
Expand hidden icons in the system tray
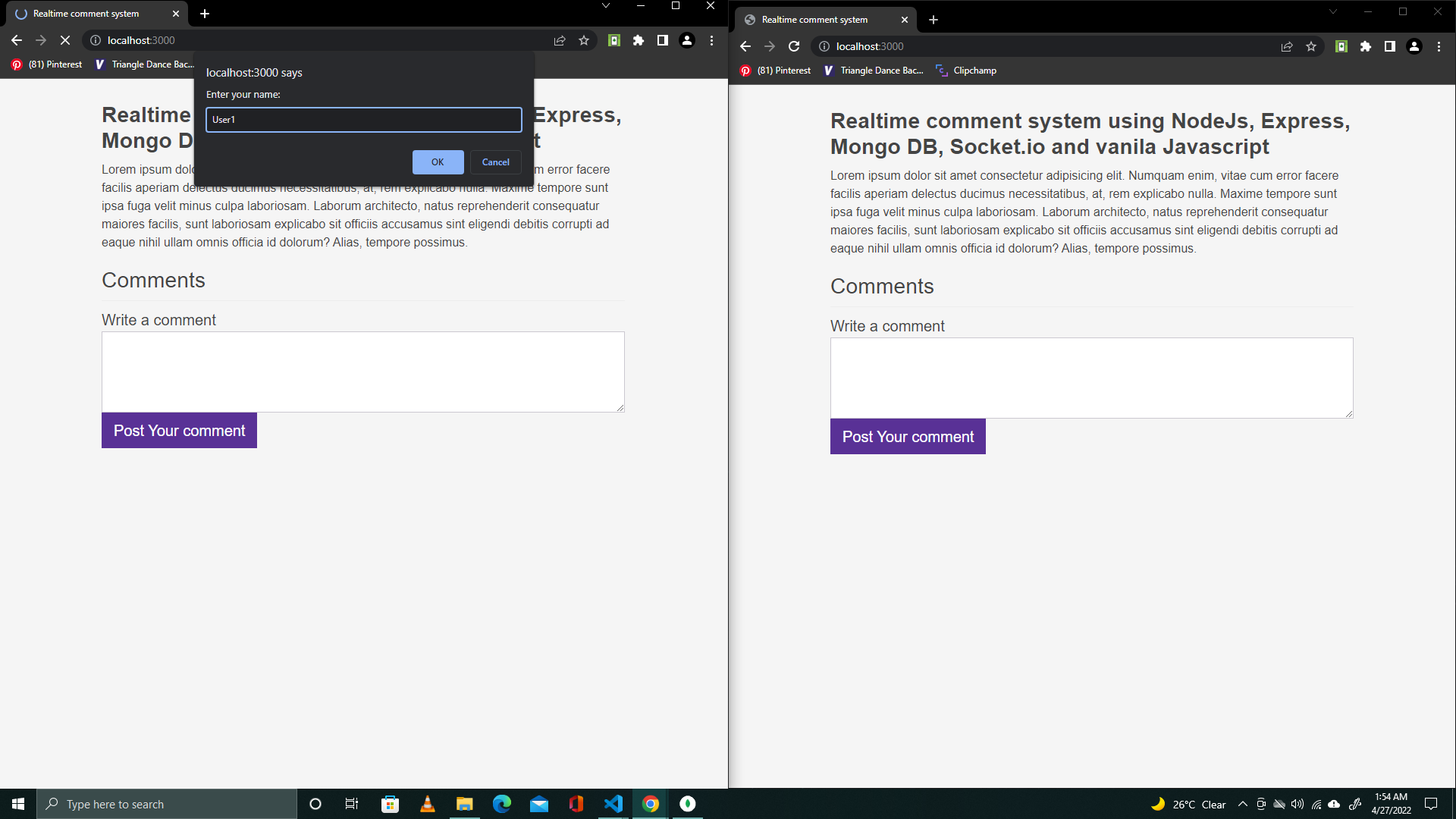point(1241,804)
